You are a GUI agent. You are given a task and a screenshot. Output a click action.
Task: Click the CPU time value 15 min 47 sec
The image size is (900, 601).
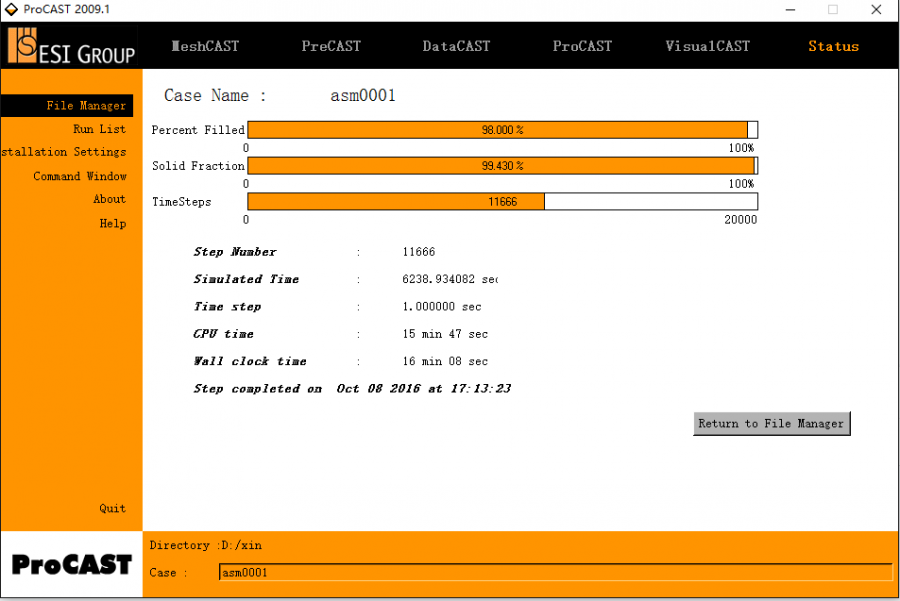coord(445,334)
